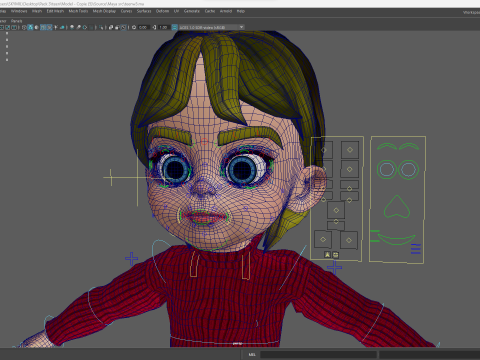480x360 pixels.
Task: Click the MEL script language label
Action: click(x=252, y=354)
